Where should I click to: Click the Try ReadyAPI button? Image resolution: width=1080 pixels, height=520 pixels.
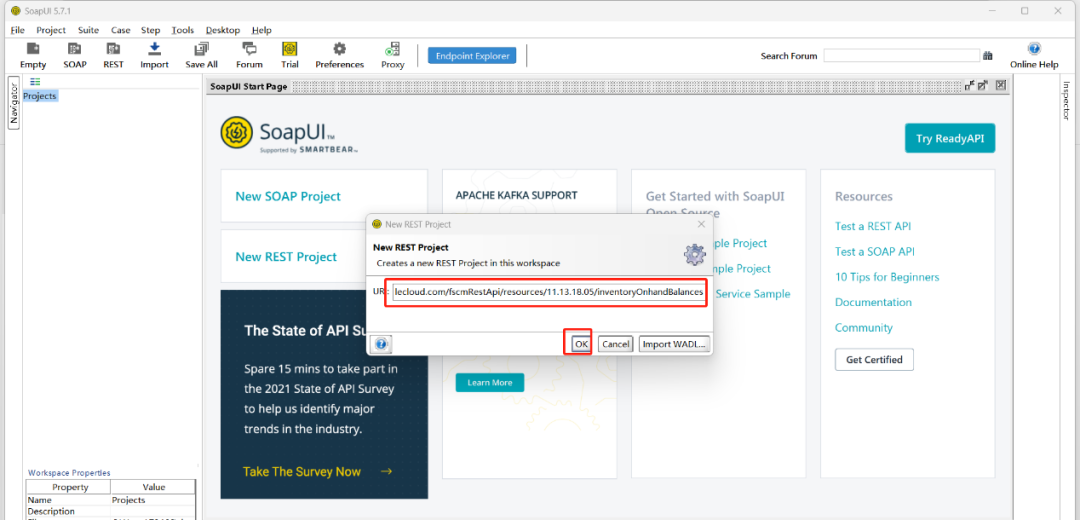point(950,138)
